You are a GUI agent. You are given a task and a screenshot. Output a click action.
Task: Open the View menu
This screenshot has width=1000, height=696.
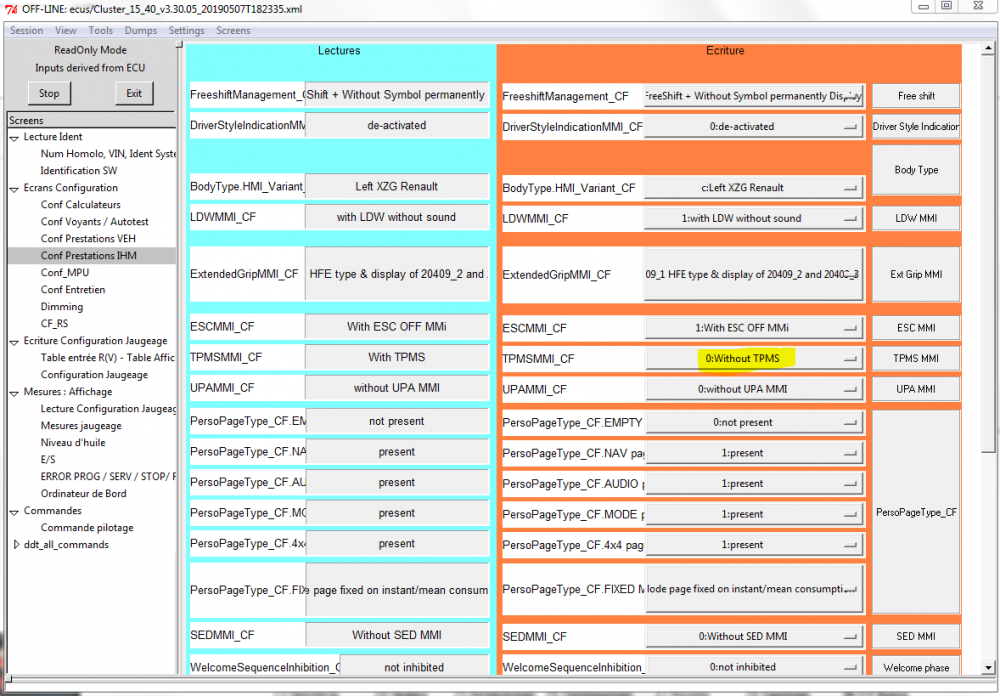pyautogui.click(x=66, y=31)
